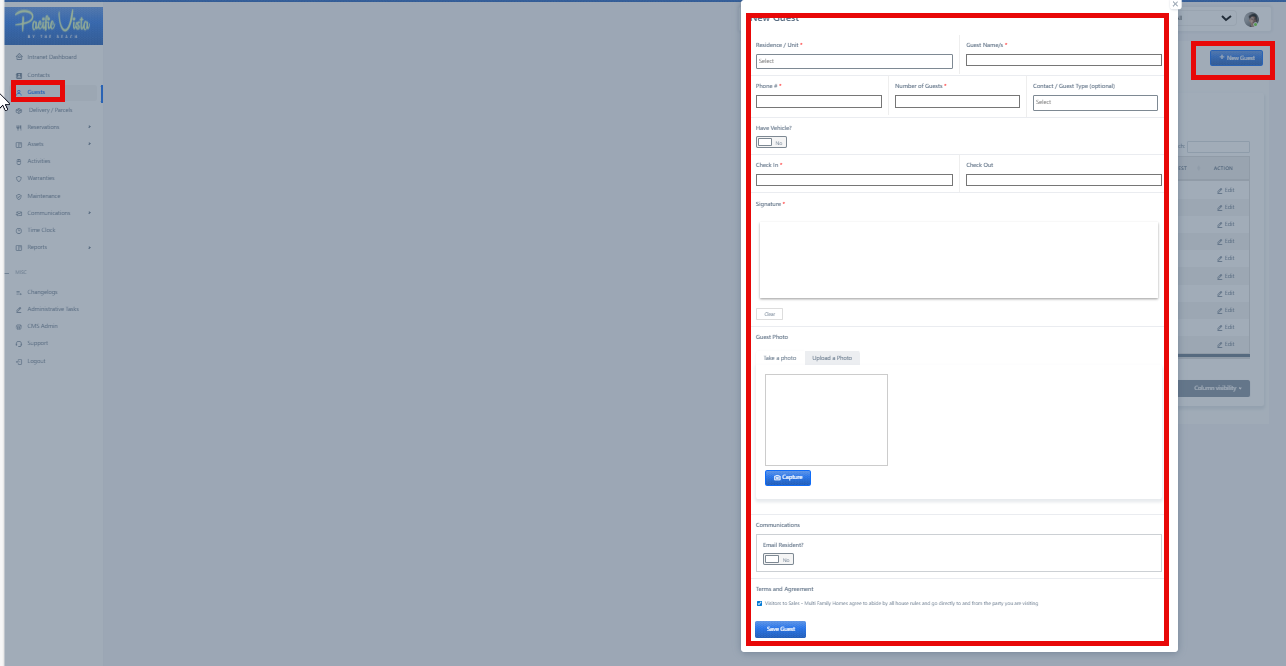Click the Maintenance icon in sidebar
1286x666 pixels.
(20, 196)
